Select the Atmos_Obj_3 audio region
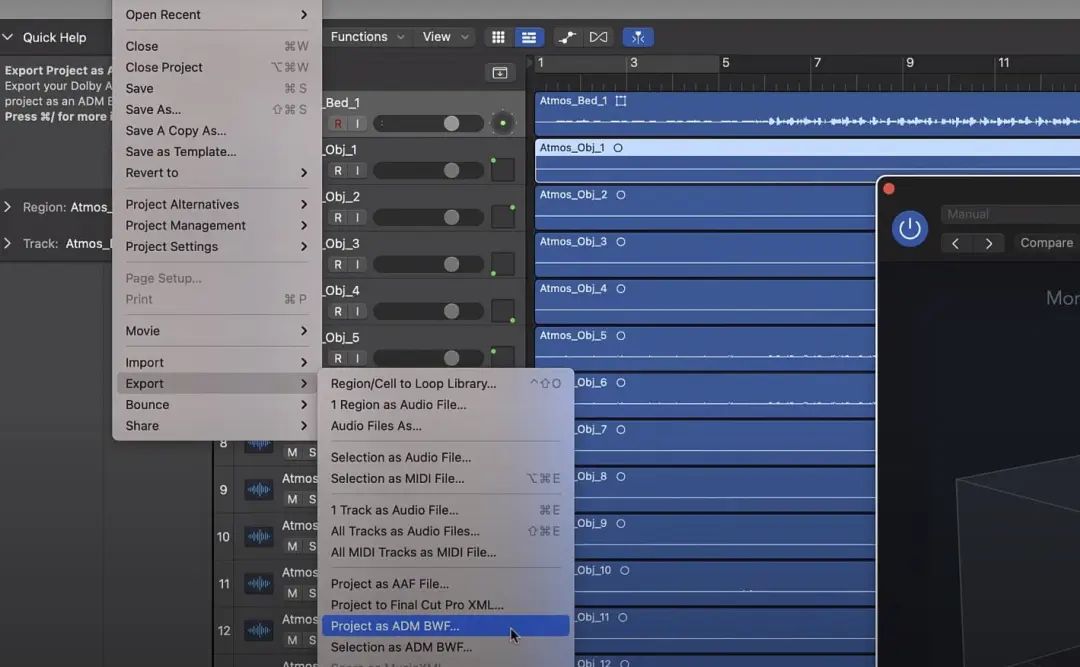1080x667 pixels. click(x=705, y=255)
